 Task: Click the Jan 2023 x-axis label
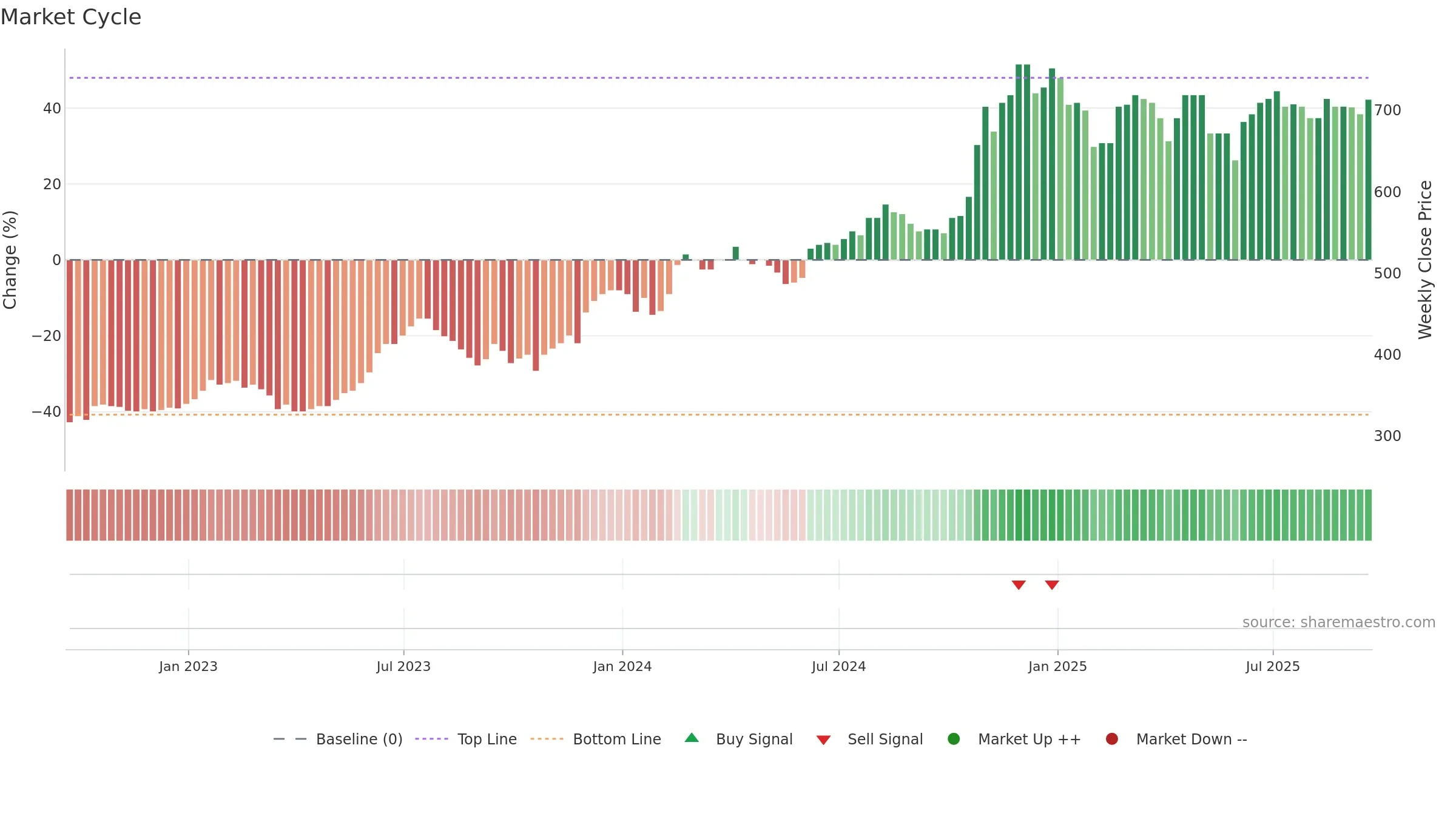pos(188,666)
